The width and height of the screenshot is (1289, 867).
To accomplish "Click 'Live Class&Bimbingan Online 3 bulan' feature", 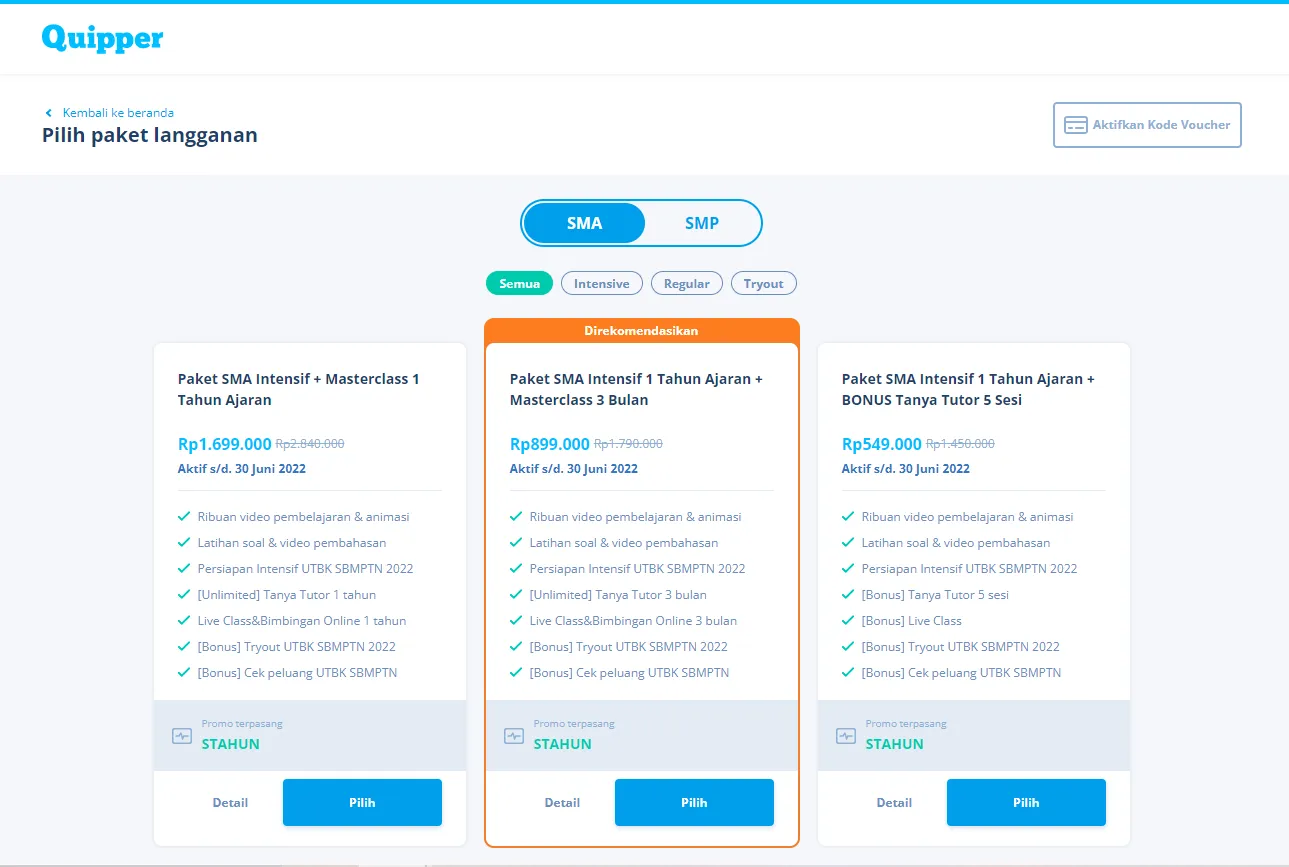I will (634, 621).
